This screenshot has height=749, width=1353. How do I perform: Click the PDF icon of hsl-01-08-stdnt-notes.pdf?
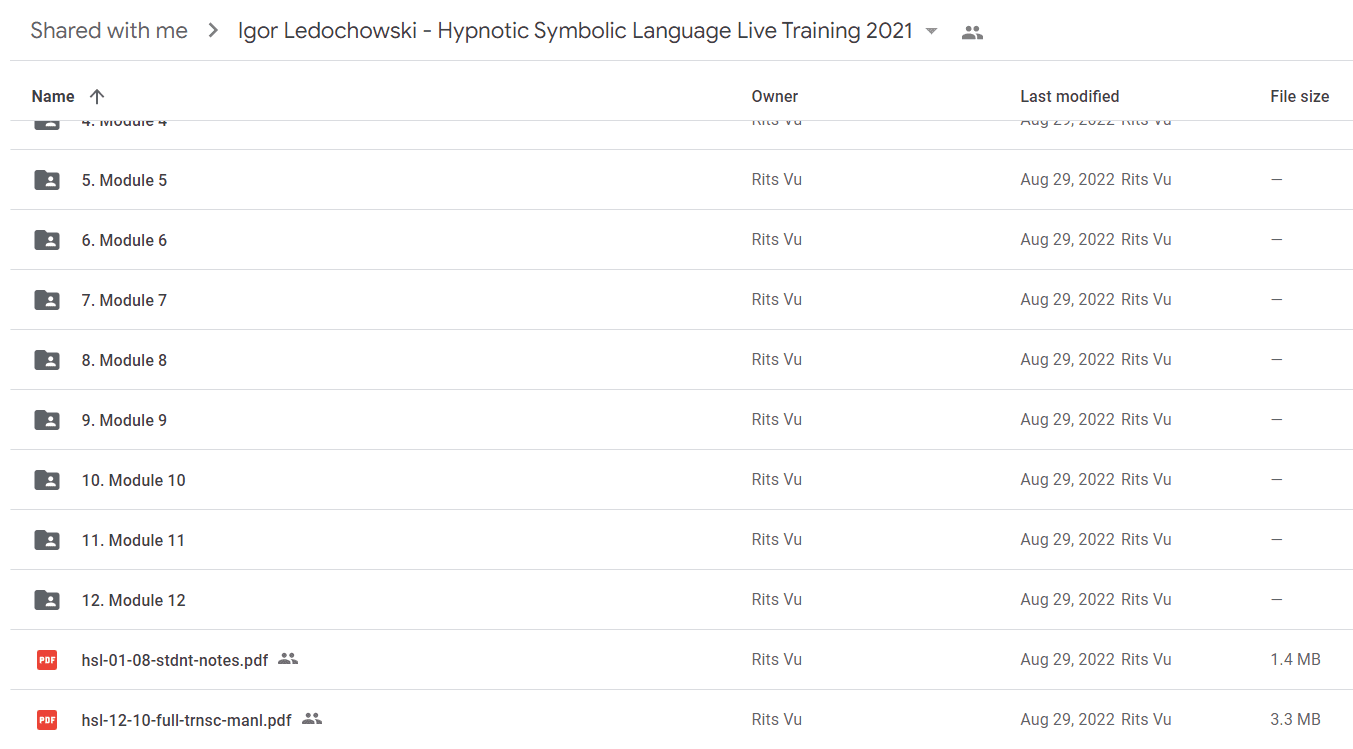tap(47, 660)
